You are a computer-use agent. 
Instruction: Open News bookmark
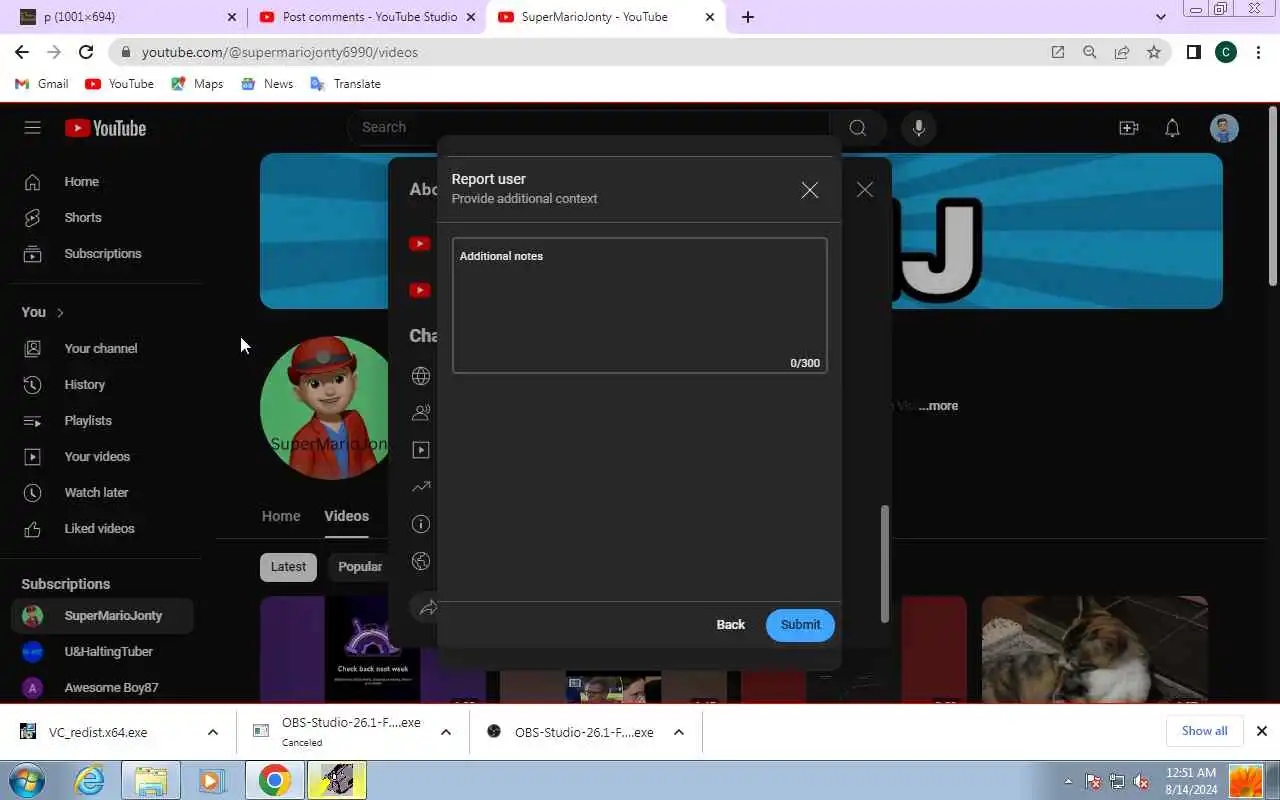(267, 84)
